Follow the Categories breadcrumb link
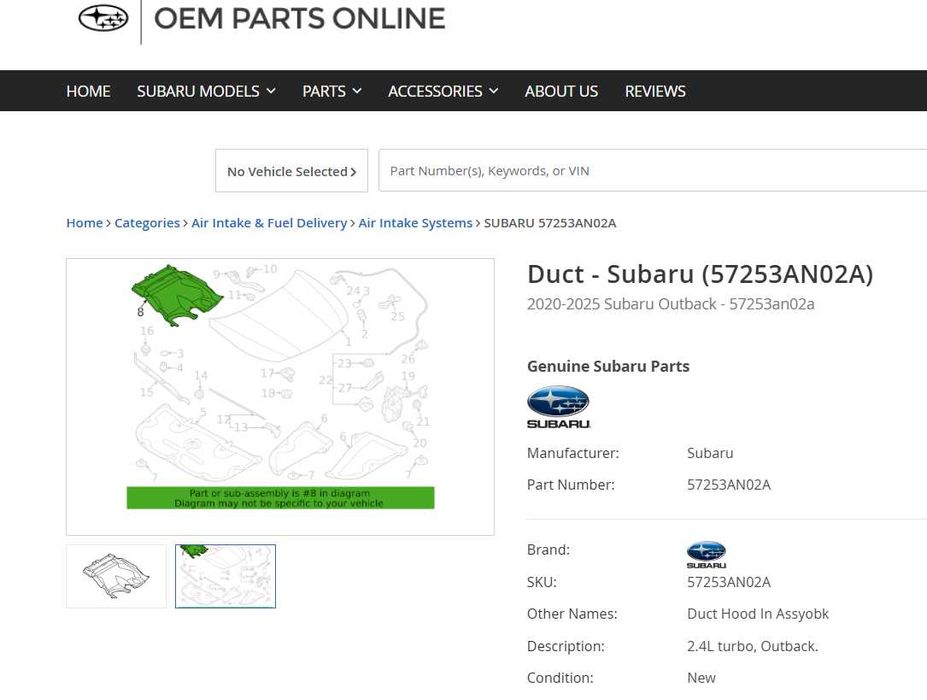Image resolution: width=927 pixels, height=700 pixels. (147, 223)
